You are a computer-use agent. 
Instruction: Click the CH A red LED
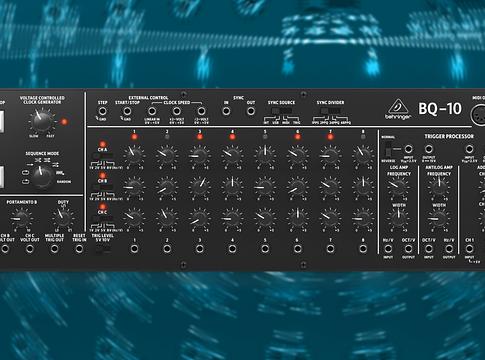103,144
